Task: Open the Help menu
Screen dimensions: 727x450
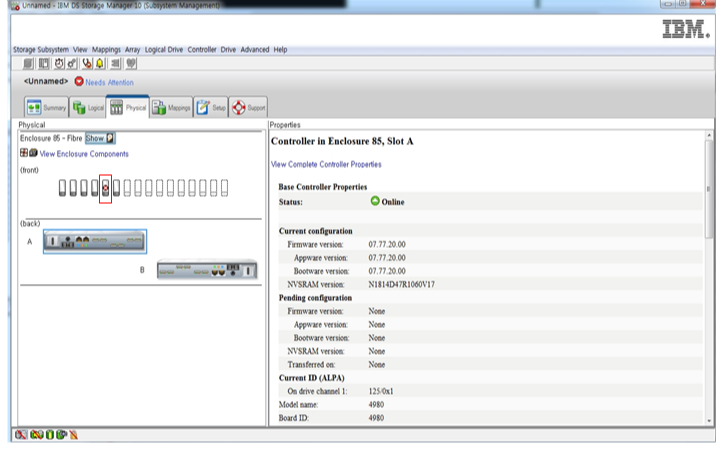Action: pyautogui.click(x=280, y=50)
